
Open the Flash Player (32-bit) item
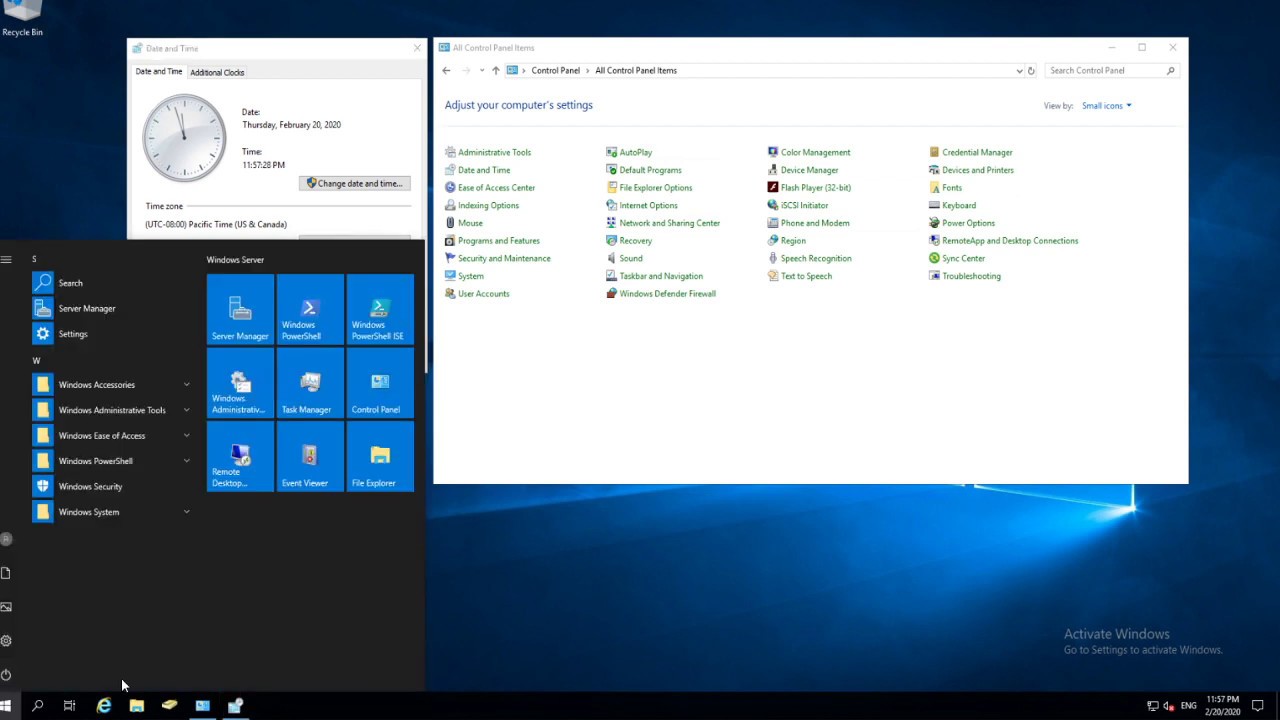809,188
